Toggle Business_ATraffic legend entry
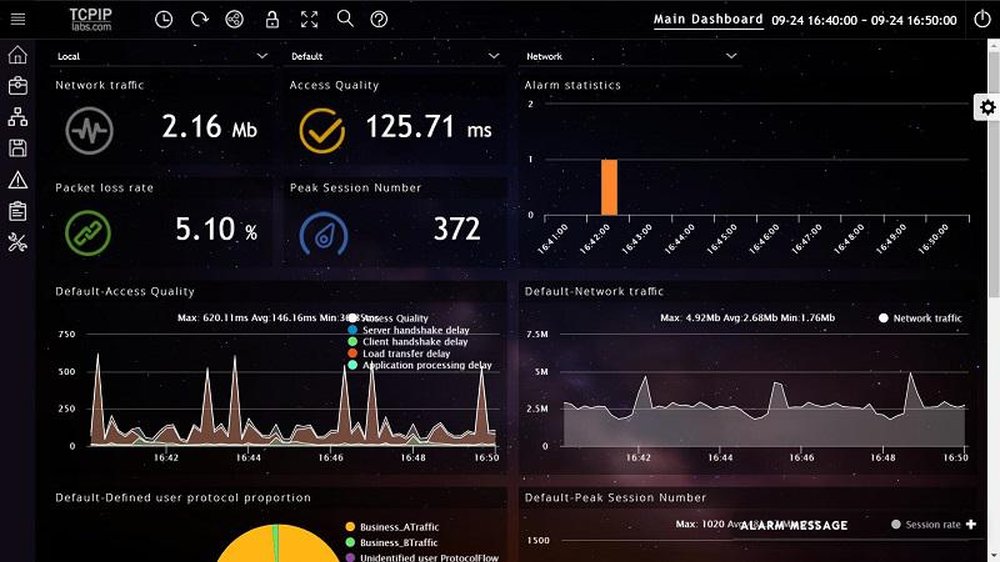 click(x=392, y=527)
